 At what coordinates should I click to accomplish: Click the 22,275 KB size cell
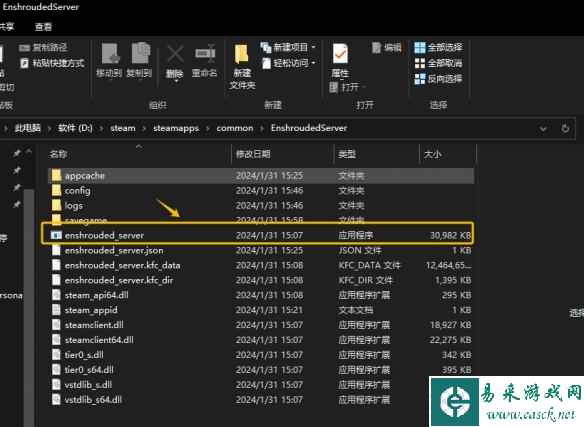point(450,339)
